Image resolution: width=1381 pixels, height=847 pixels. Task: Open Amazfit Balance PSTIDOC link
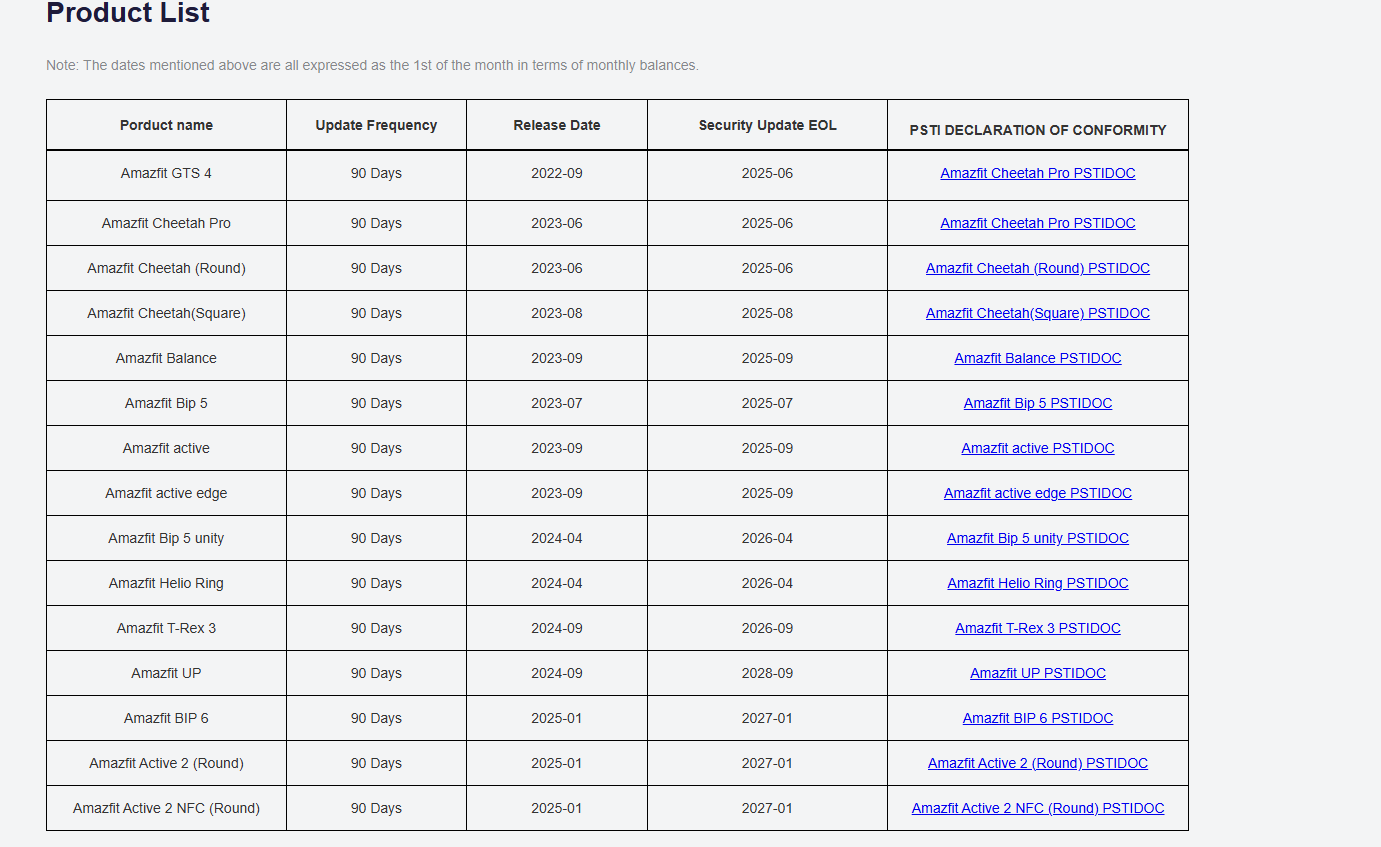(x=1038, y=358)
